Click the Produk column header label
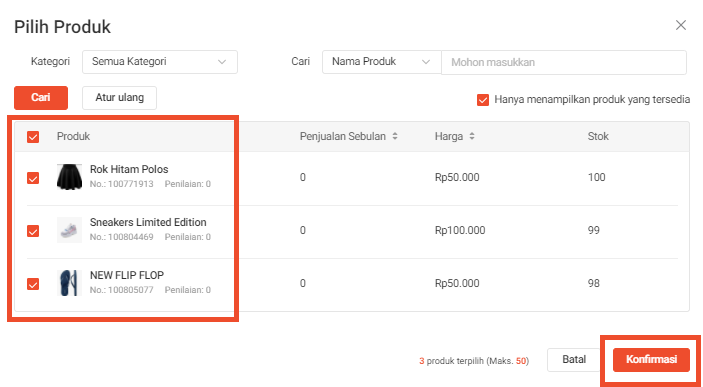This screenshot has width=703, height=387. pos(74,136)
